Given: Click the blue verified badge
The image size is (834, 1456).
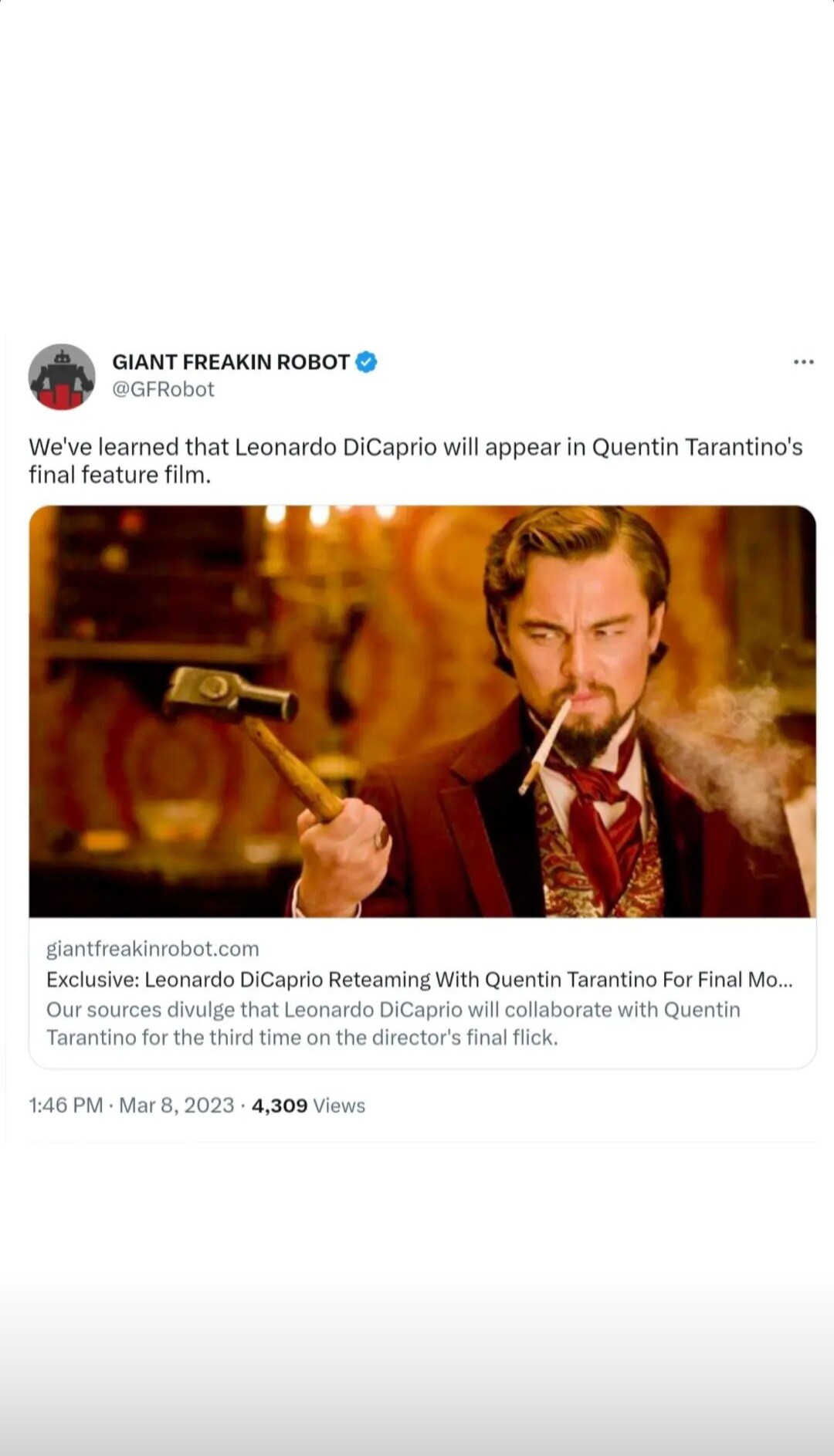Looking at the screenshot, I should pos(366,362).
